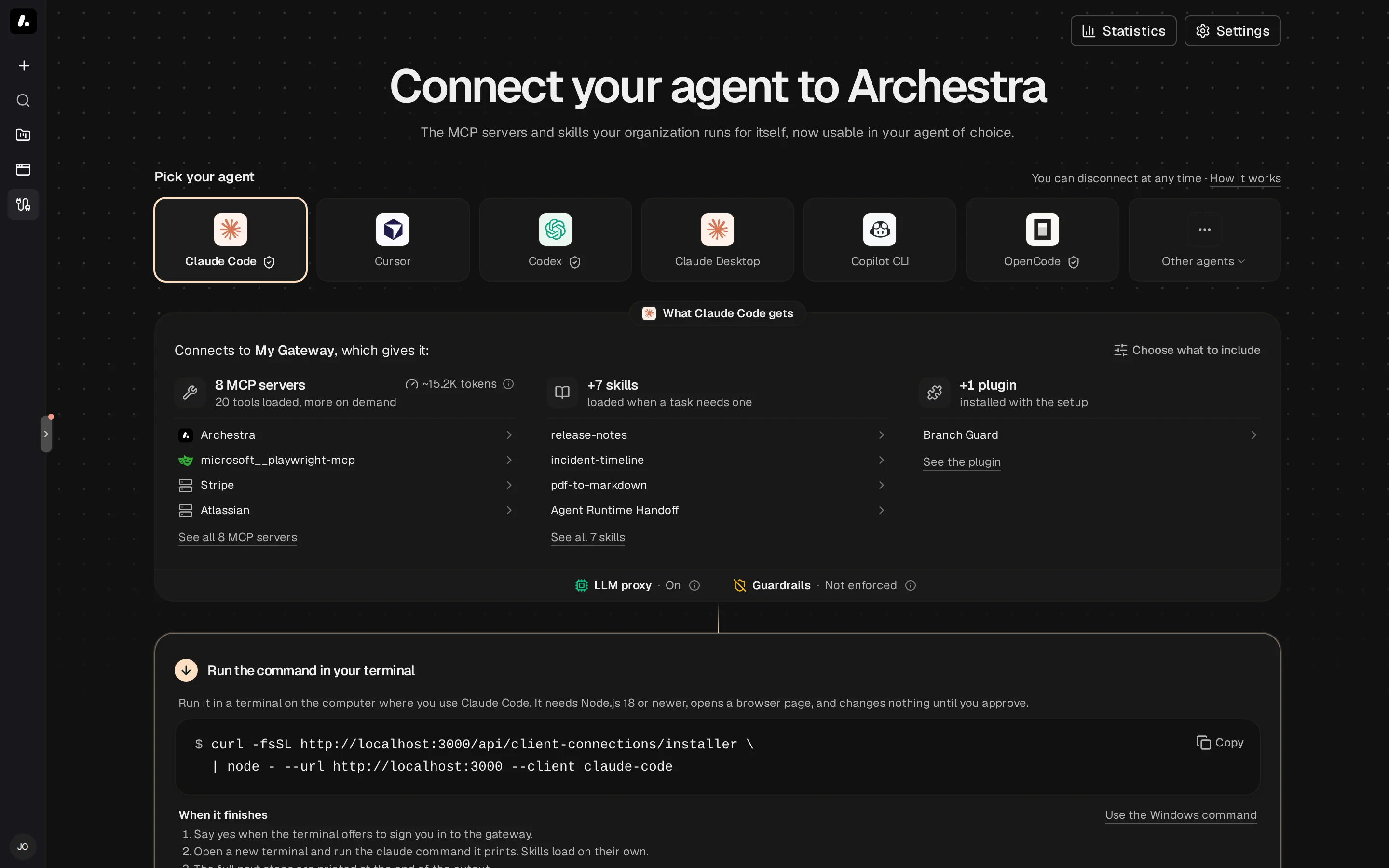Click the LLM proxy info icon
1389x868 pixels.
pos(694,585)
